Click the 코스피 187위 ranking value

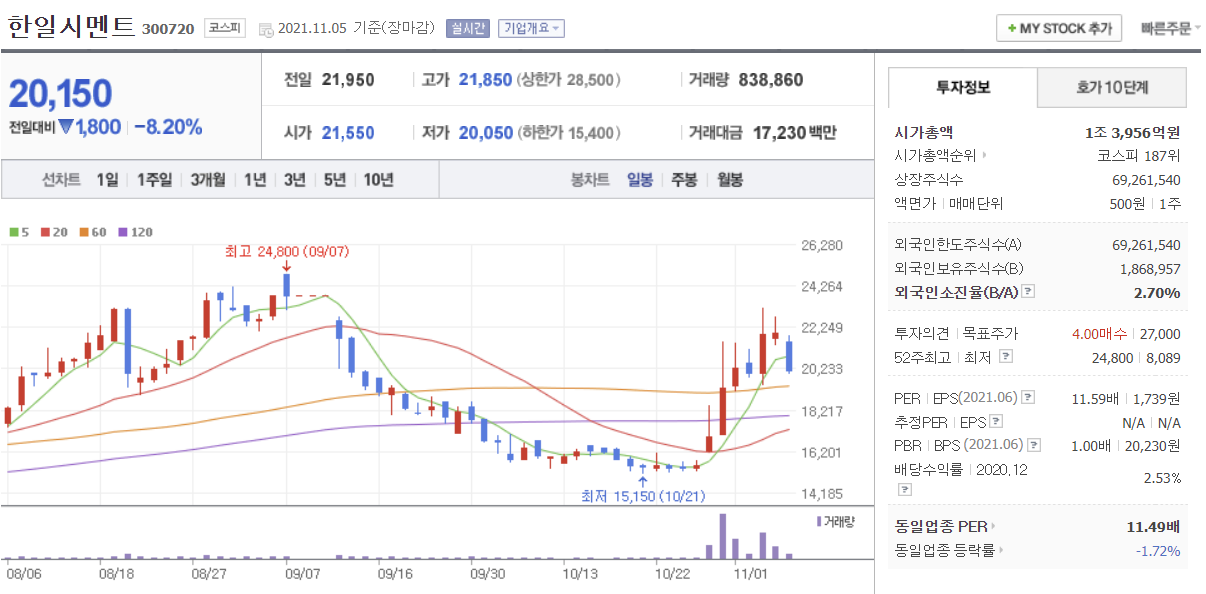tap(1138, 155)
